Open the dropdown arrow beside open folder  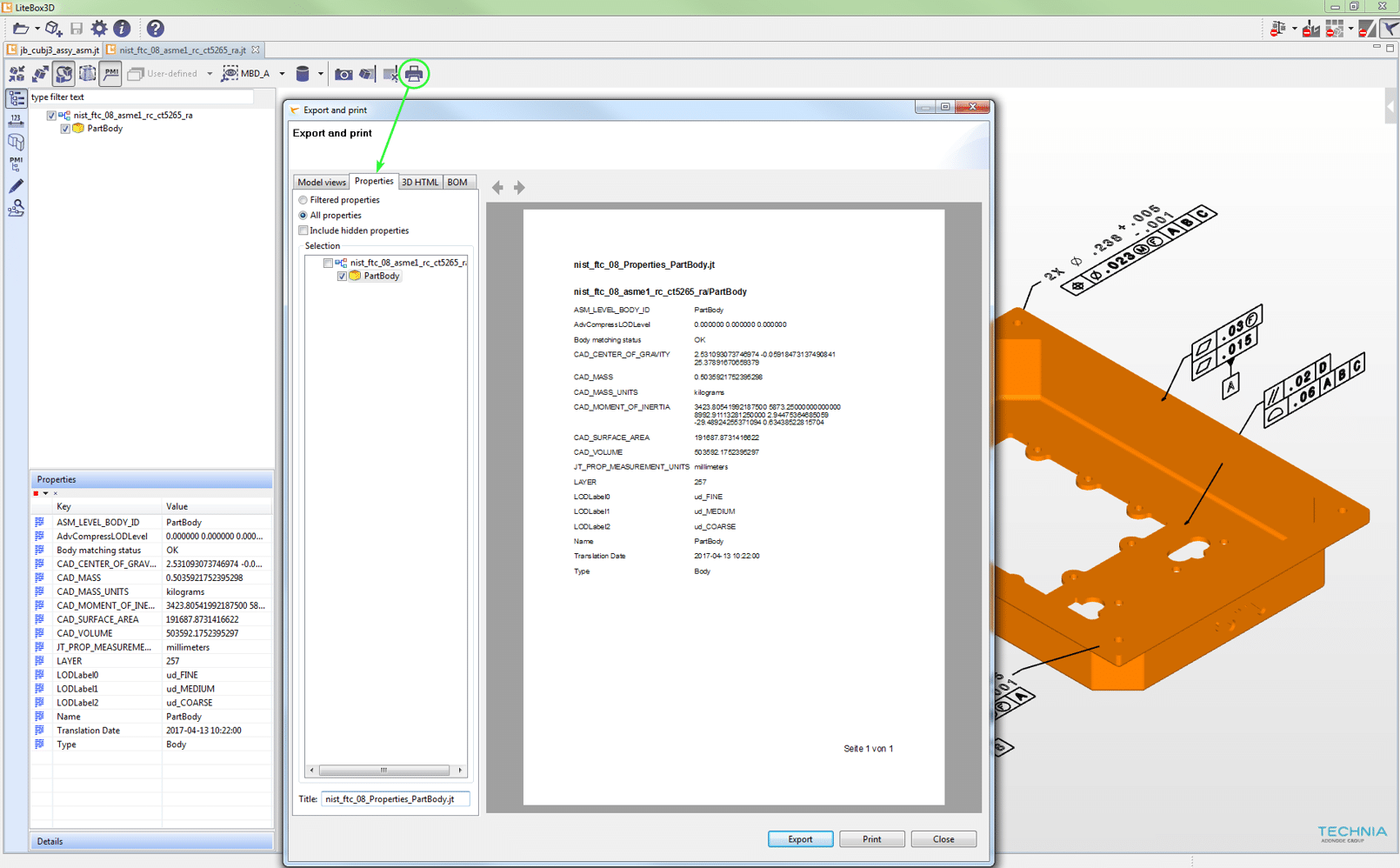tap(37, 30)
